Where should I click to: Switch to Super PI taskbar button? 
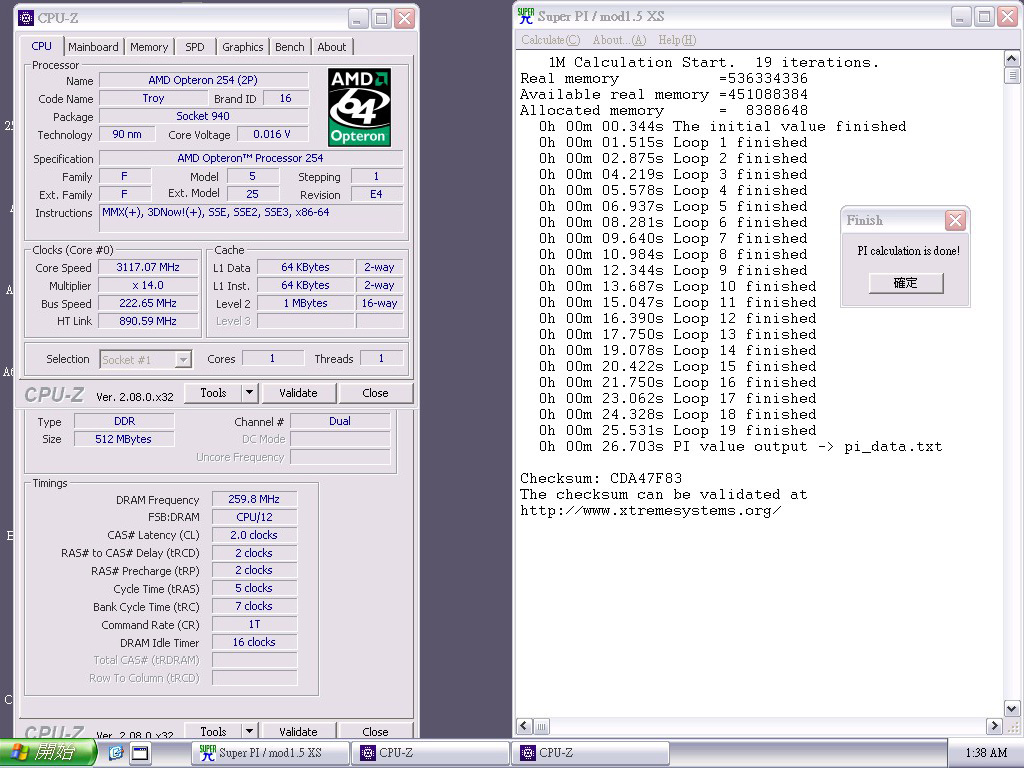(270, 753)
